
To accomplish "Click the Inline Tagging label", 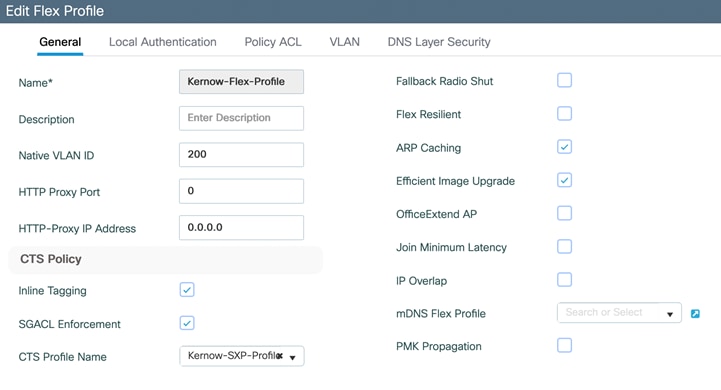I will coord(52,291).
